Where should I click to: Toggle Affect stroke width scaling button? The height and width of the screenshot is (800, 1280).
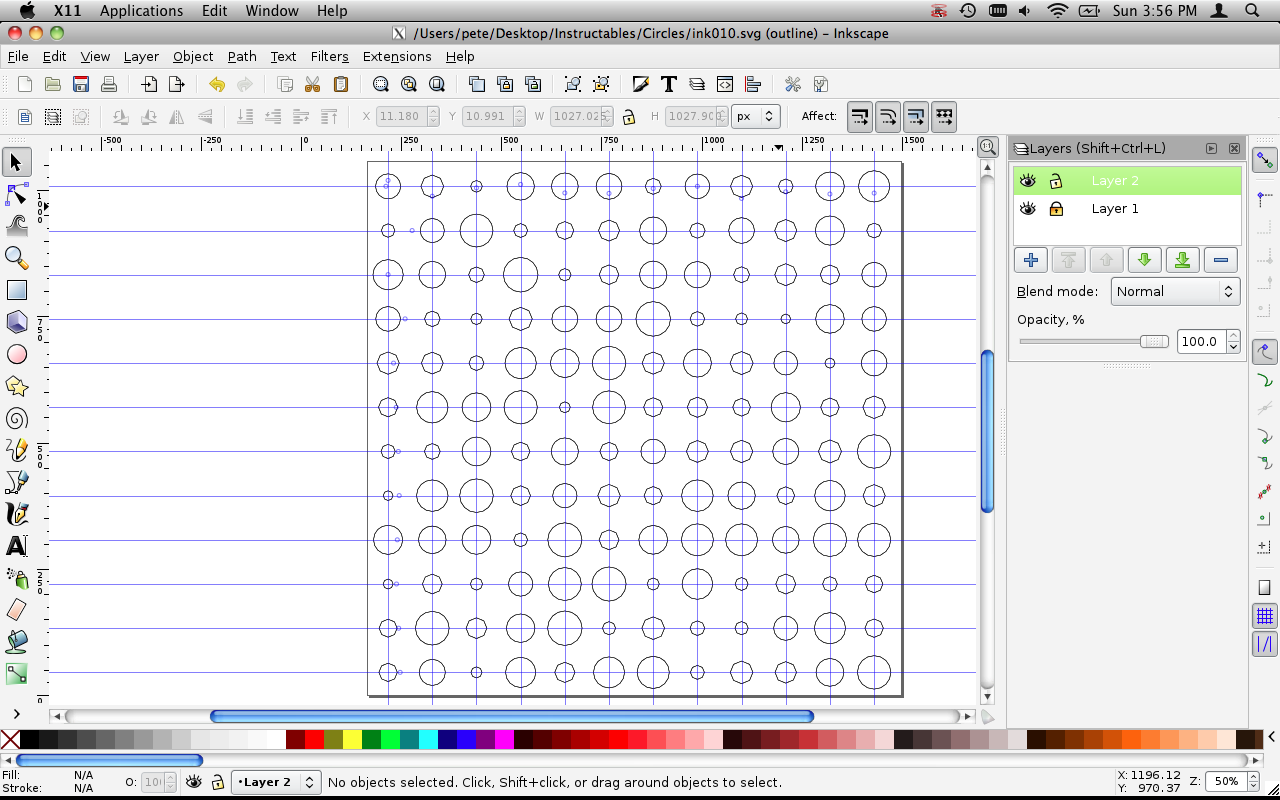860,117
